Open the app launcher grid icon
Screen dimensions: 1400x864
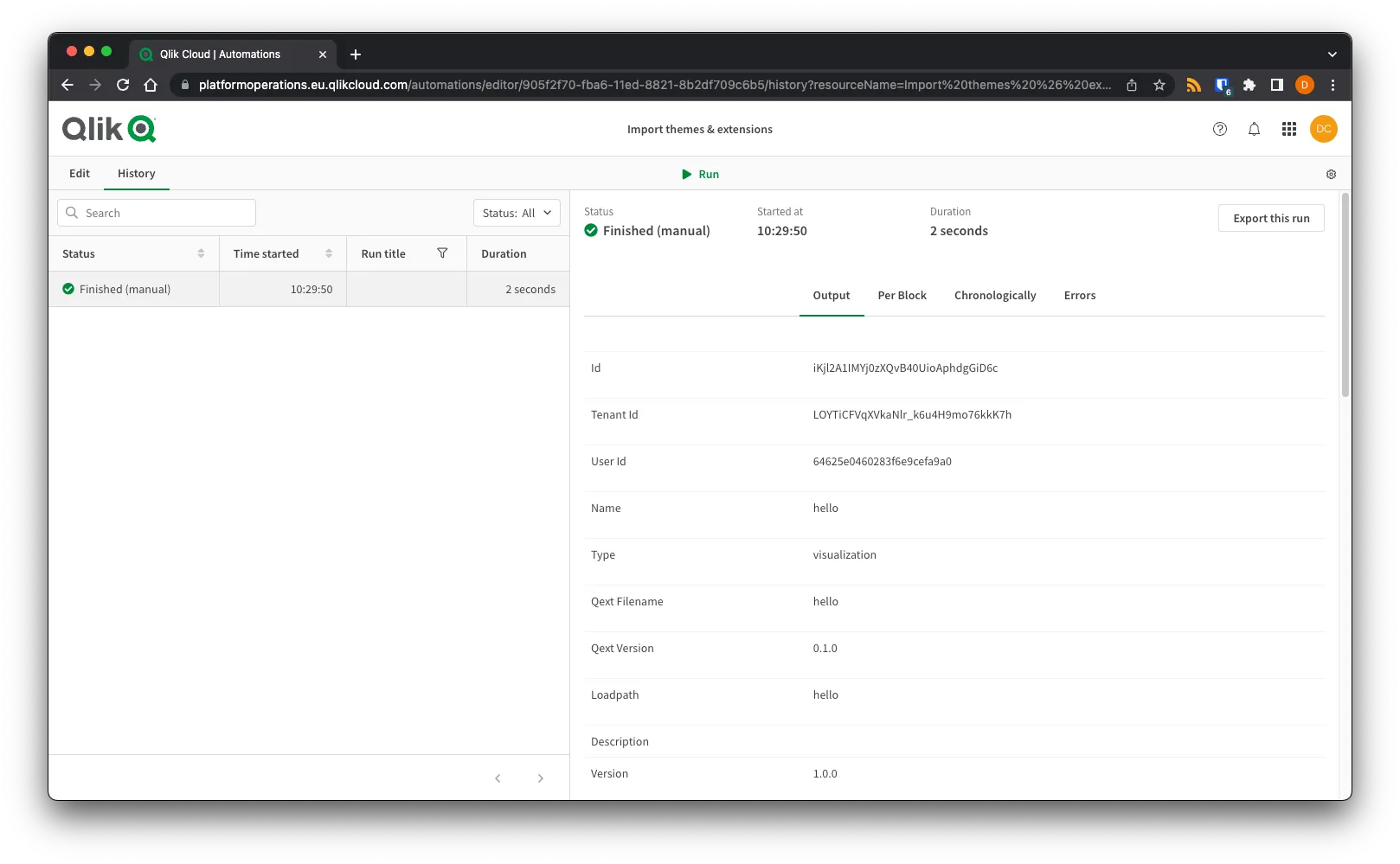pyautogui.click(x=1288, y=128)
